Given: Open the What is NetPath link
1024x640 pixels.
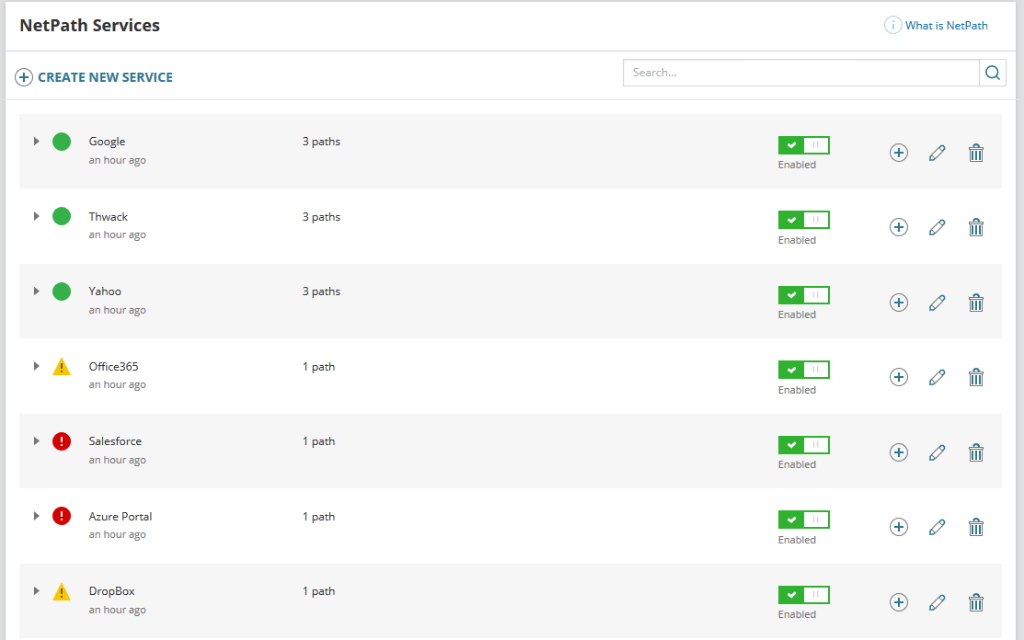Looking at the screenshot, I should pos(945,25).
